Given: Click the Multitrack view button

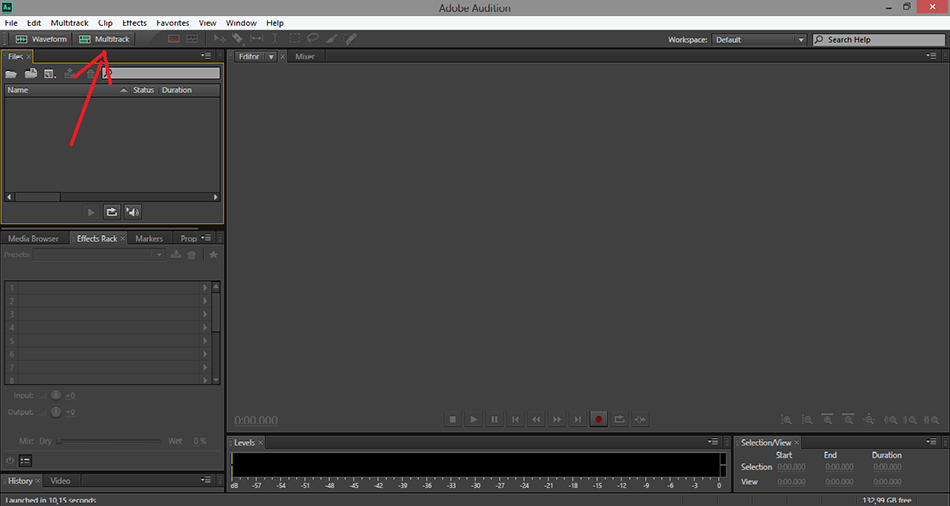Looking at the screenshot, I should tap(104, 39).
